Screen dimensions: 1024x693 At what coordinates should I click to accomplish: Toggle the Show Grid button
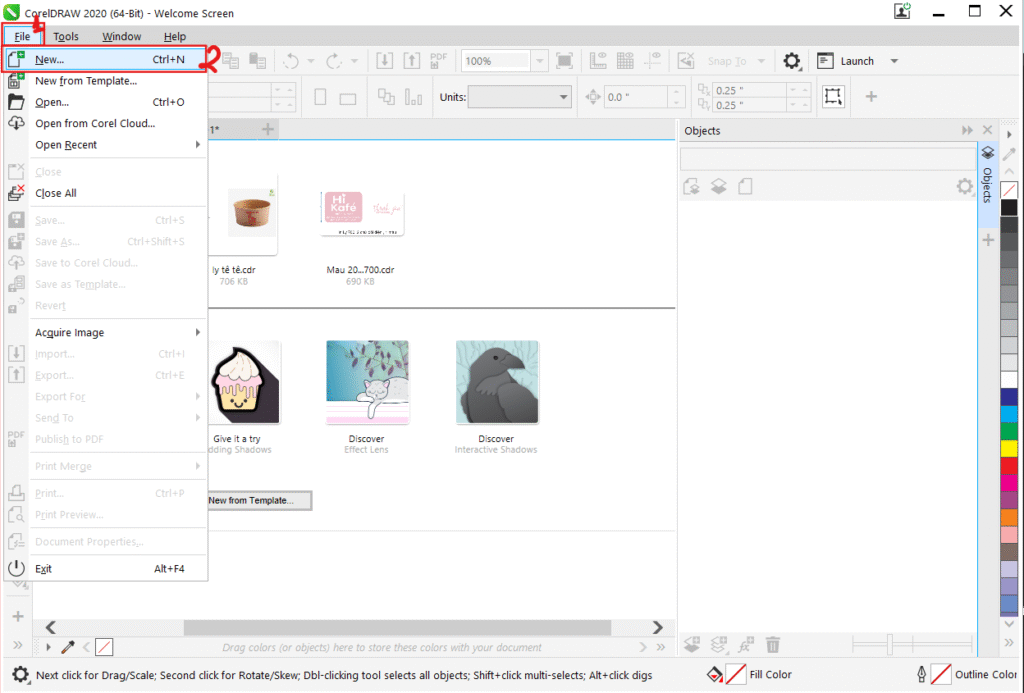pos(625,61)
